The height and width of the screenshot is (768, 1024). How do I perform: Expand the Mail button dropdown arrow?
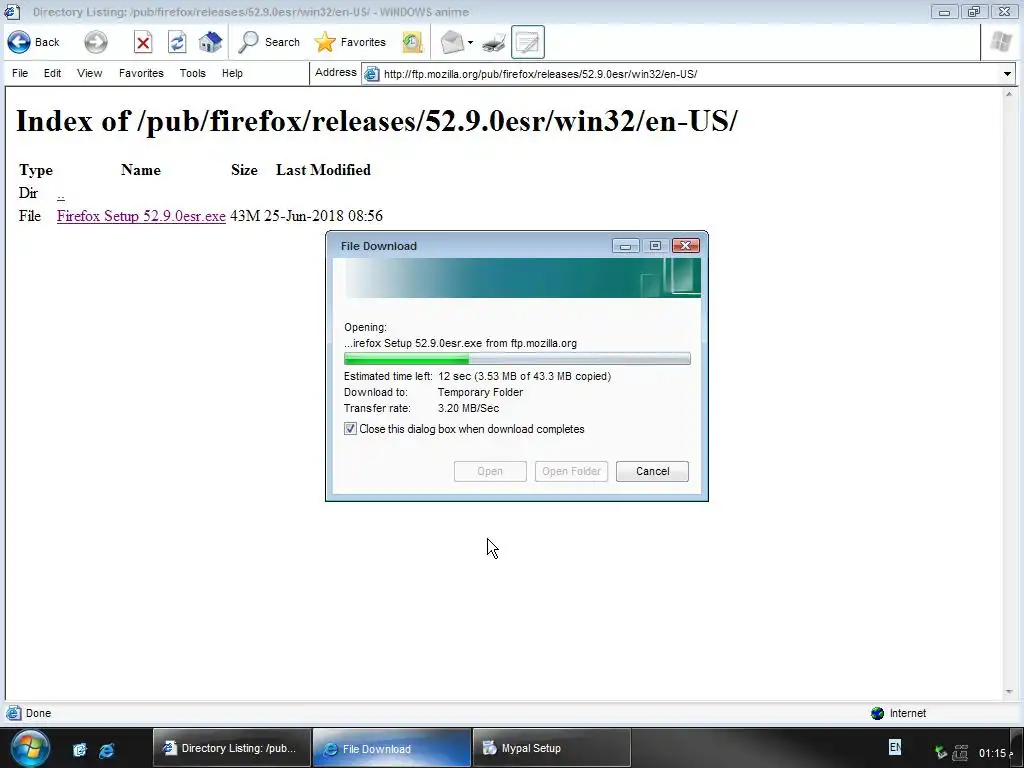point(470,43)
